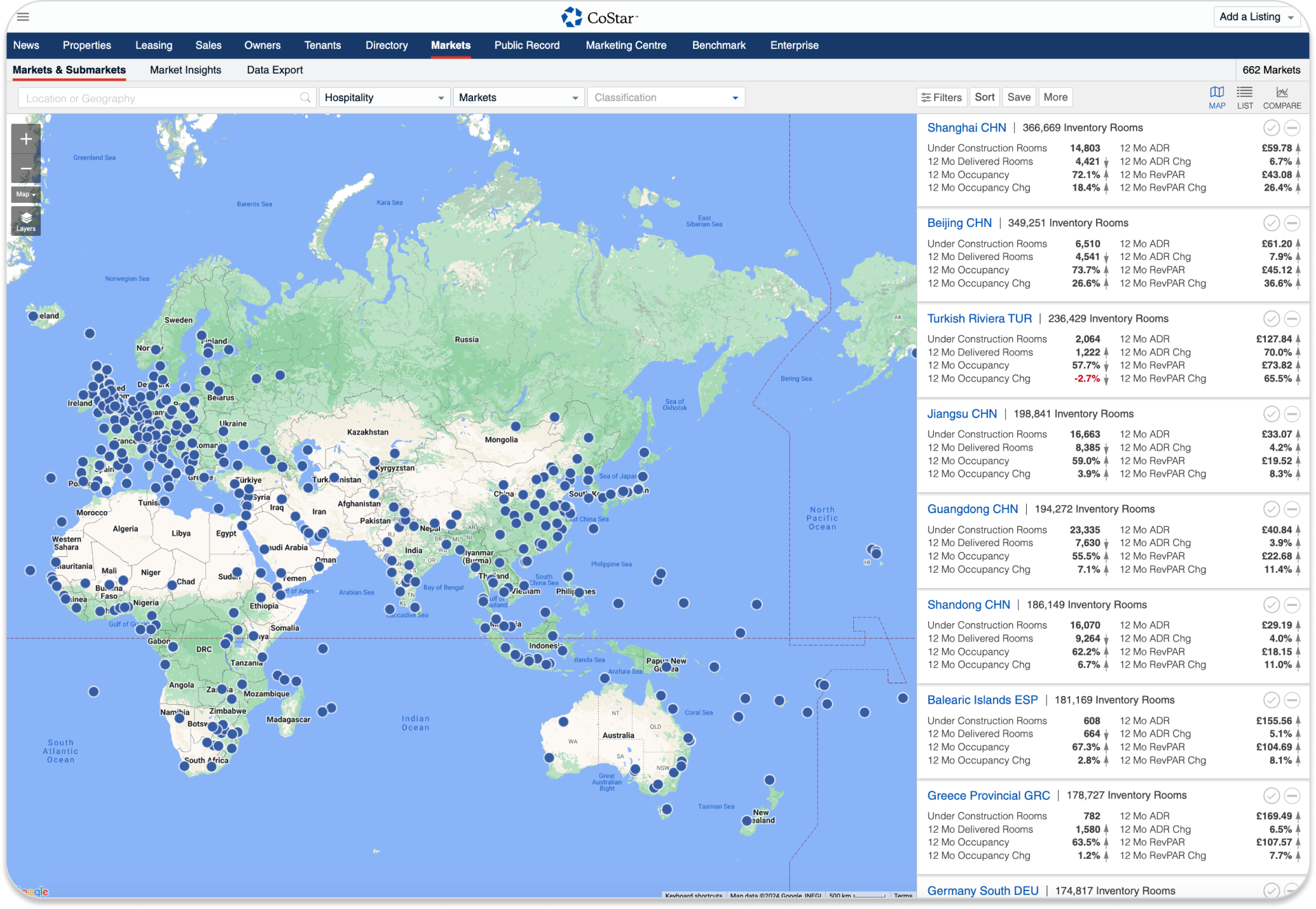1316x909 pixels.
Task: Click the search magnifier icon
Action: [x=305, y=97]
